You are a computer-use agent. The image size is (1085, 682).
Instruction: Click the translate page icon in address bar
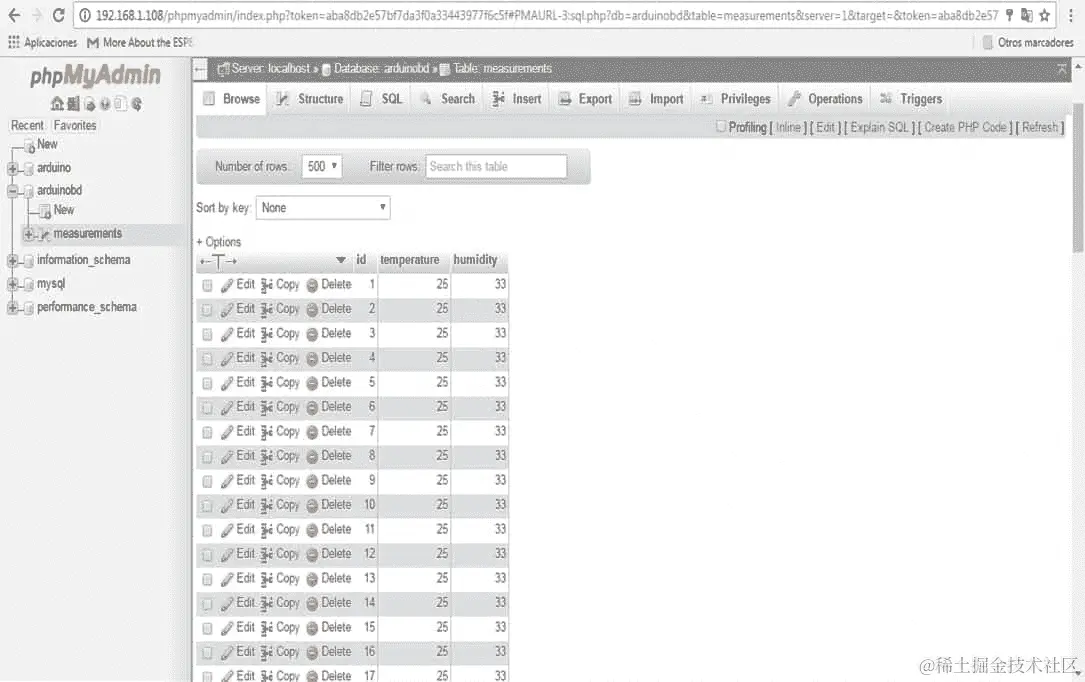coord(1027,15)
